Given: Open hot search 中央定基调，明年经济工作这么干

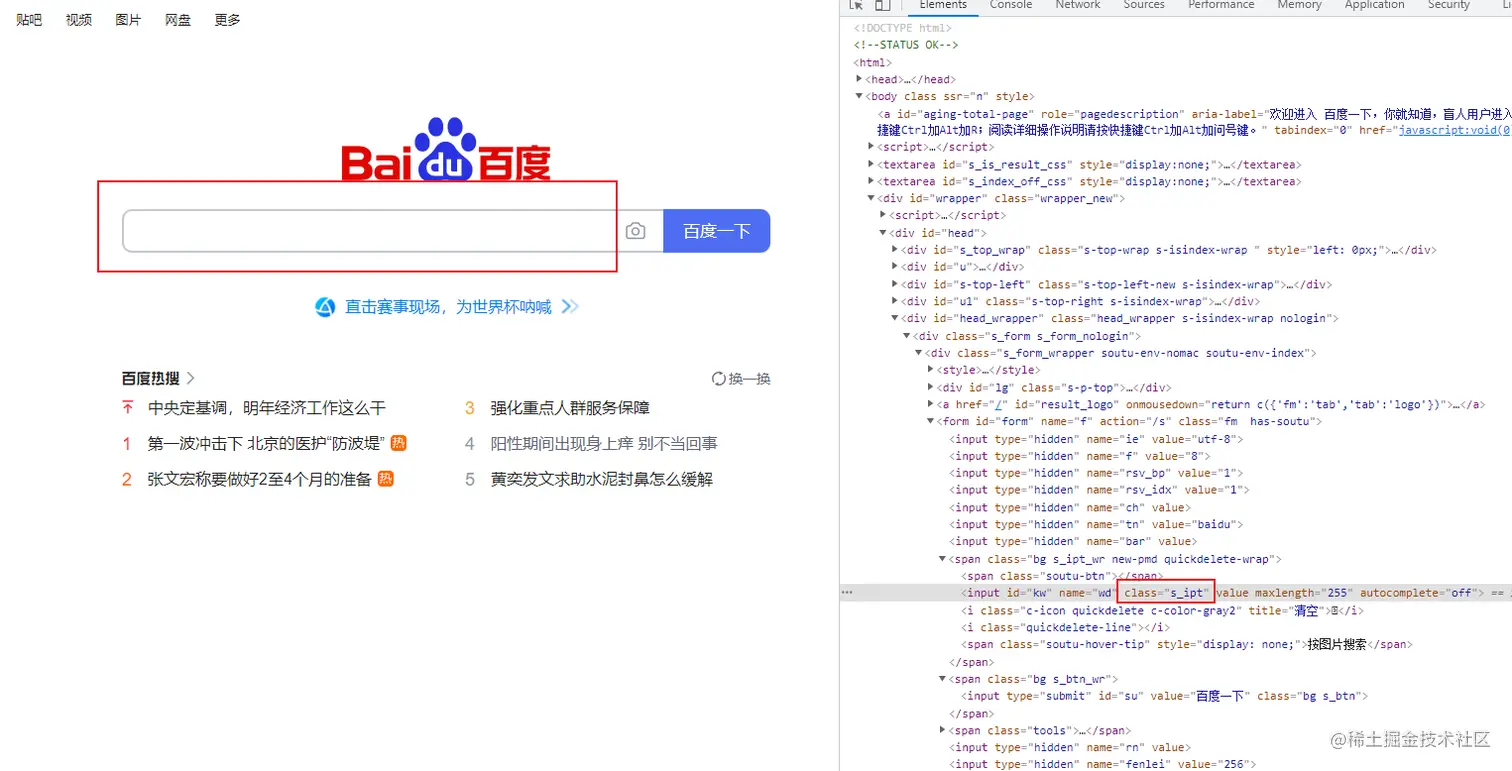Looking at the screenshot, I should (267, 408).
